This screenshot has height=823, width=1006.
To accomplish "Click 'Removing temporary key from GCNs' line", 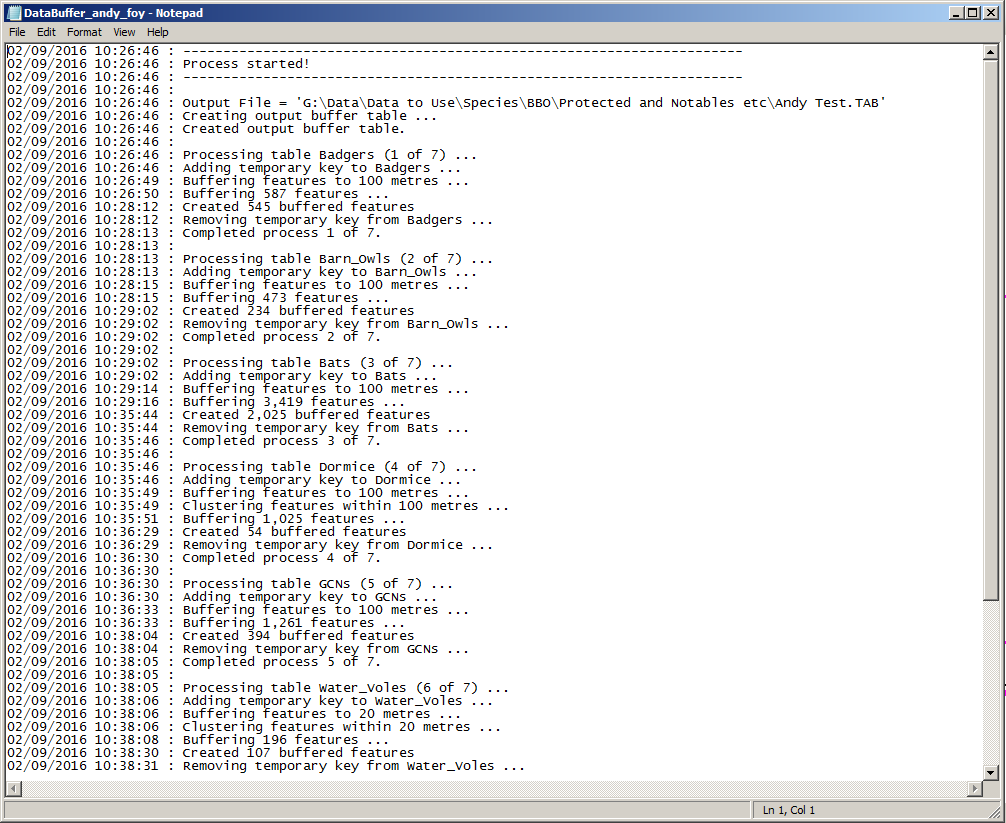I will (326, 649).
